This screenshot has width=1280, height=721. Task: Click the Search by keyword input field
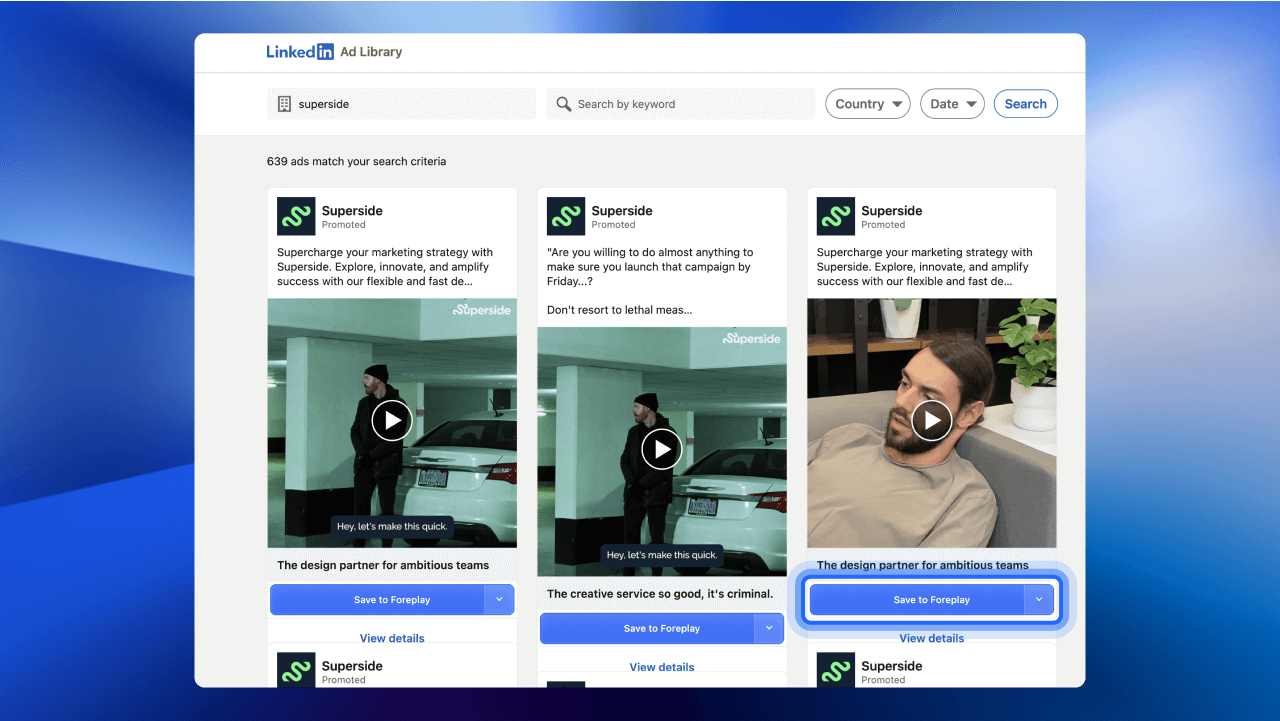680,103
